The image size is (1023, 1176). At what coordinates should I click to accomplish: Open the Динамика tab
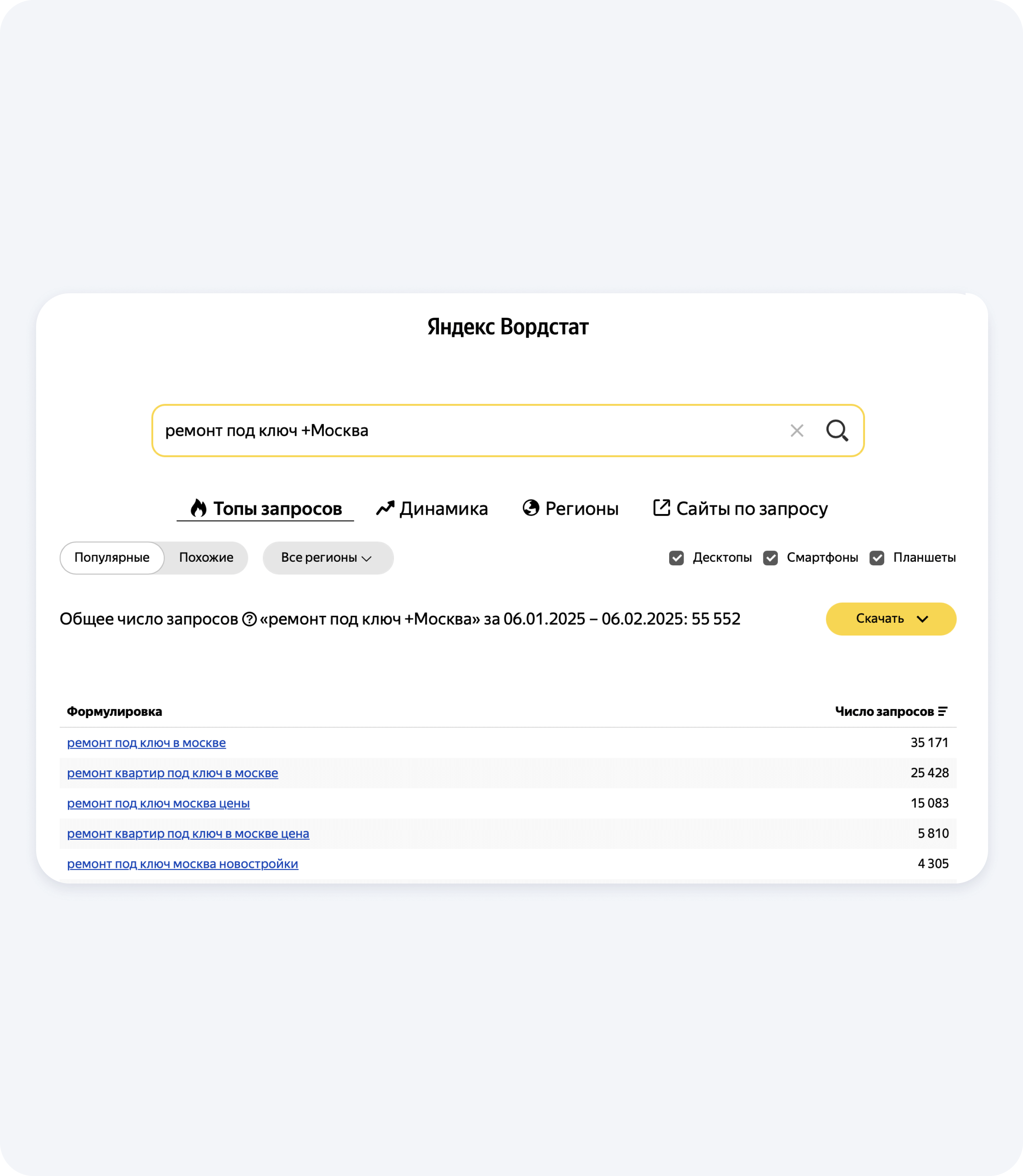tap(444, 508)
